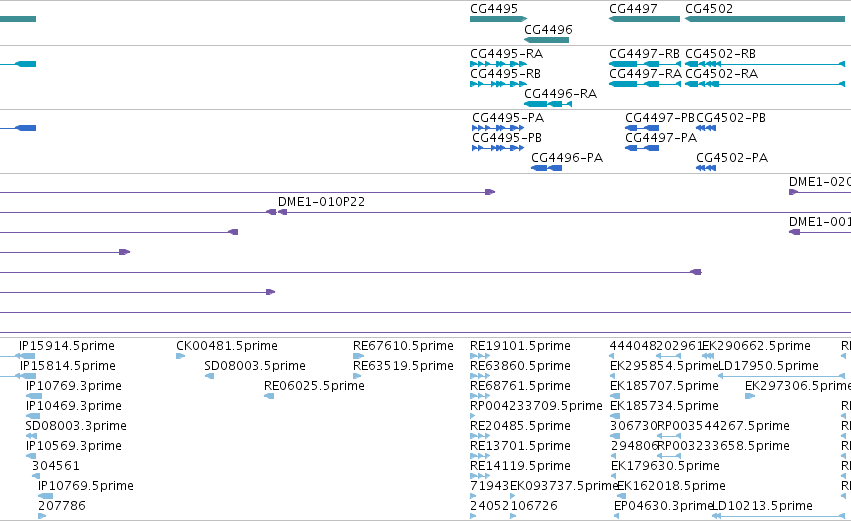Select transcript CG4502-RB label
Screen dimensions: 851x521
coord(720,54)
